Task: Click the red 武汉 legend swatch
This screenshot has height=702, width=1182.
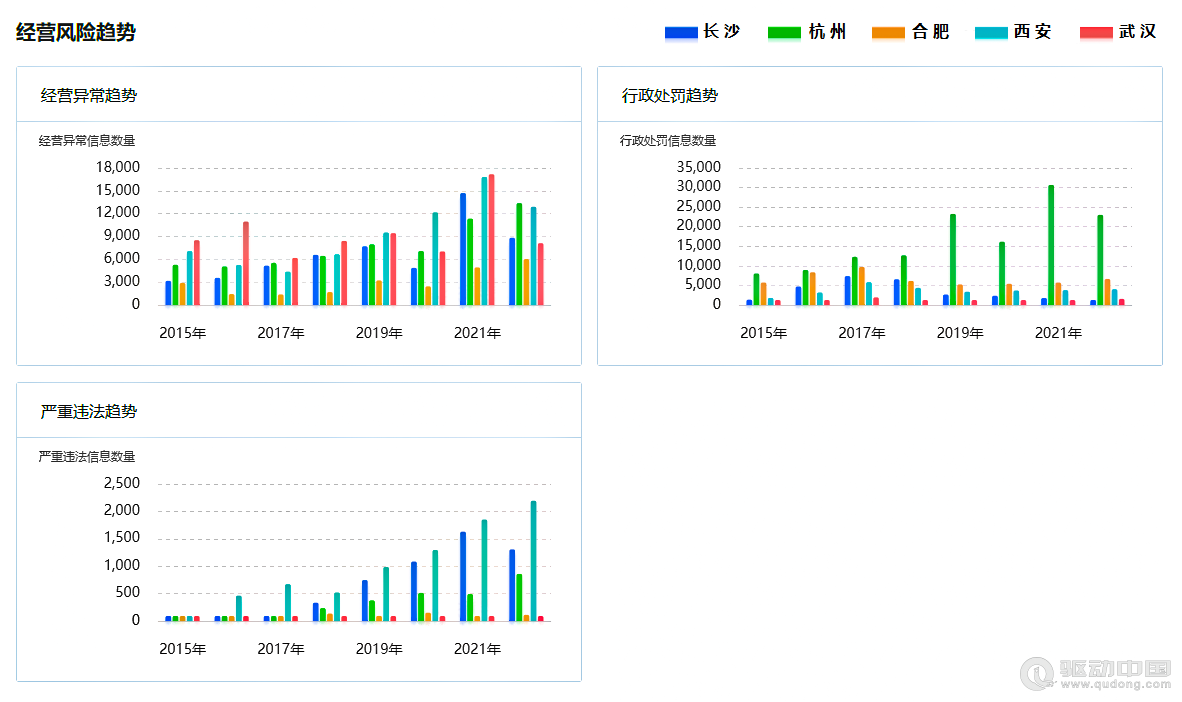Action: tap(1096, 32)
